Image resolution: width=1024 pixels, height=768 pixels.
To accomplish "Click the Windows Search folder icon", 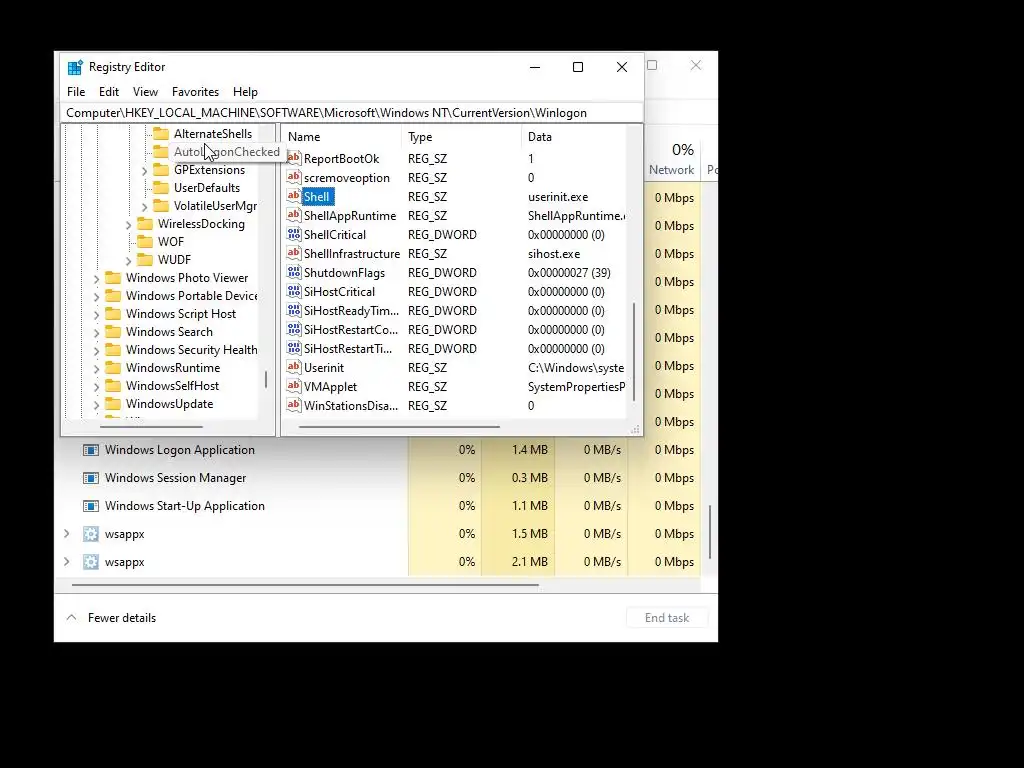I will coord(113,332).
